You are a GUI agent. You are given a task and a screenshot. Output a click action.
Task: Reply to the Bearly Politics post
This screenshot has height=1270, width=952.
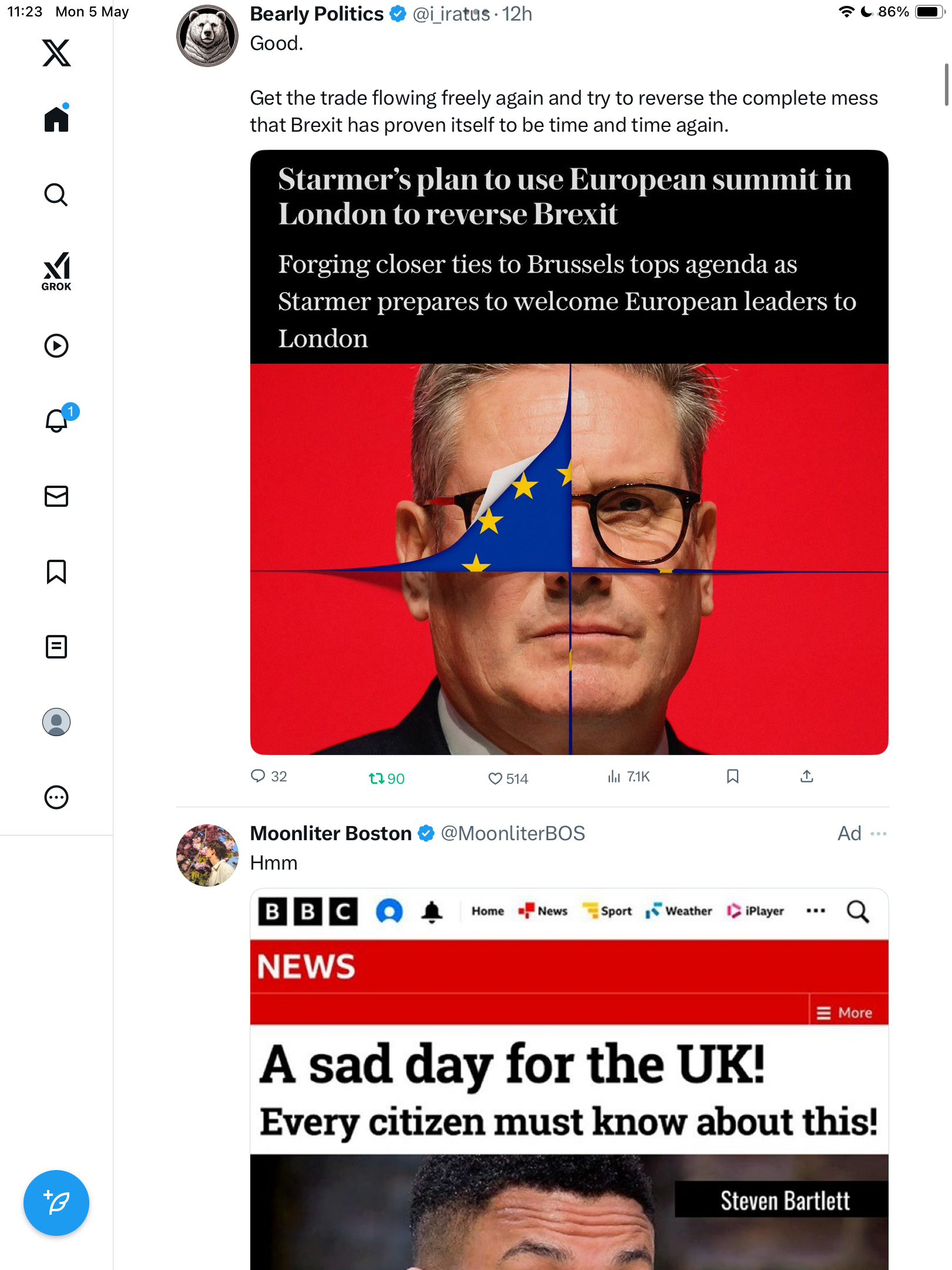point(269,777)
